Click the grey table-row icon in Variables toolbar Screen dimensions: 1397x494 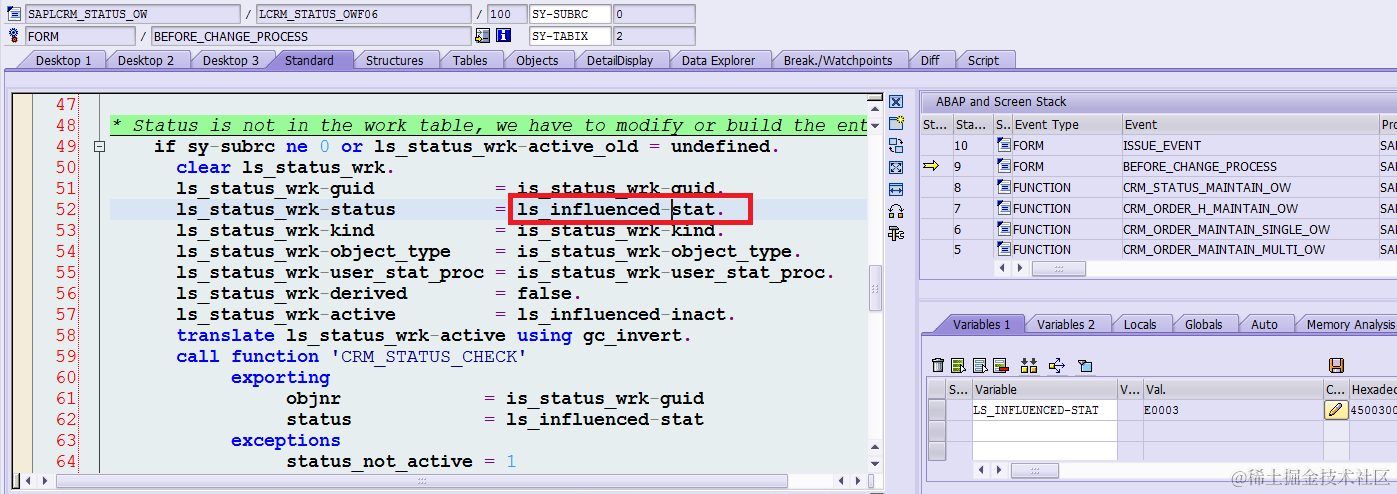pyautogui.click(x=980, y=366)
